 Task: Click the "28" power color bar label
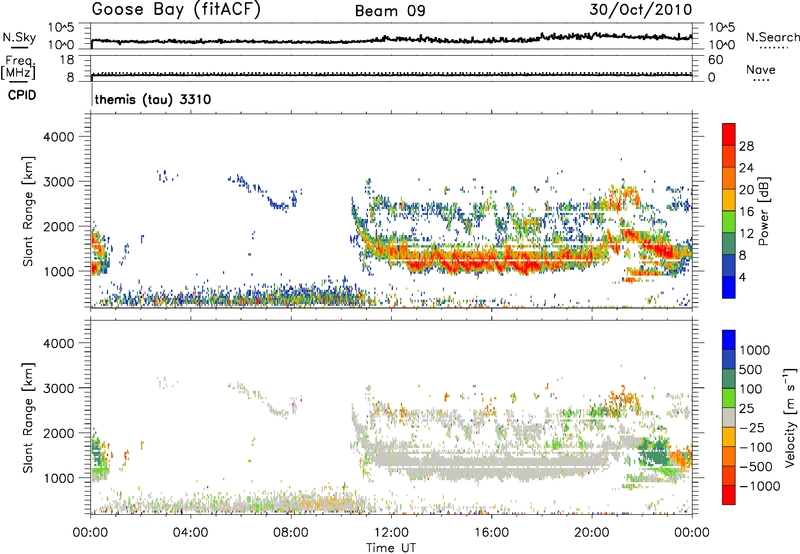coord(746,146)
